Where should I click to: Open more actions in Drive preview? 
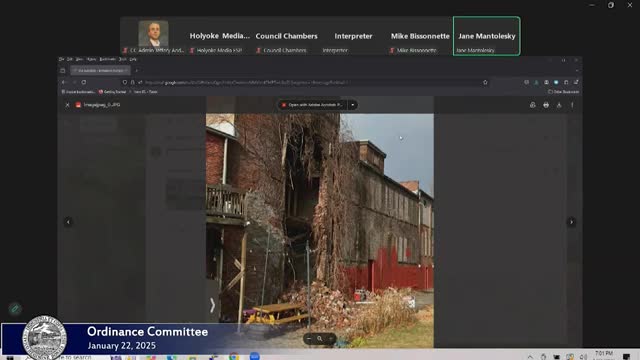[x=572, y=105]
